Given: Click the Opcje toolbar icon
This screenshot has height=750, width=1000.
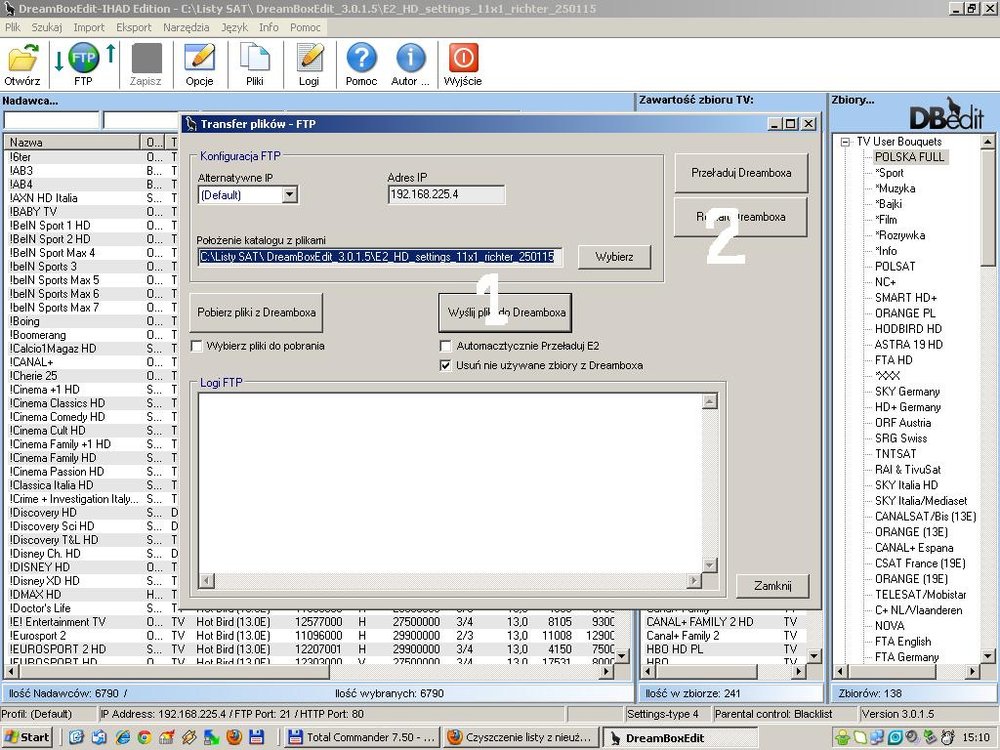Looking at the screenshot, I should [x=199, y=60].
